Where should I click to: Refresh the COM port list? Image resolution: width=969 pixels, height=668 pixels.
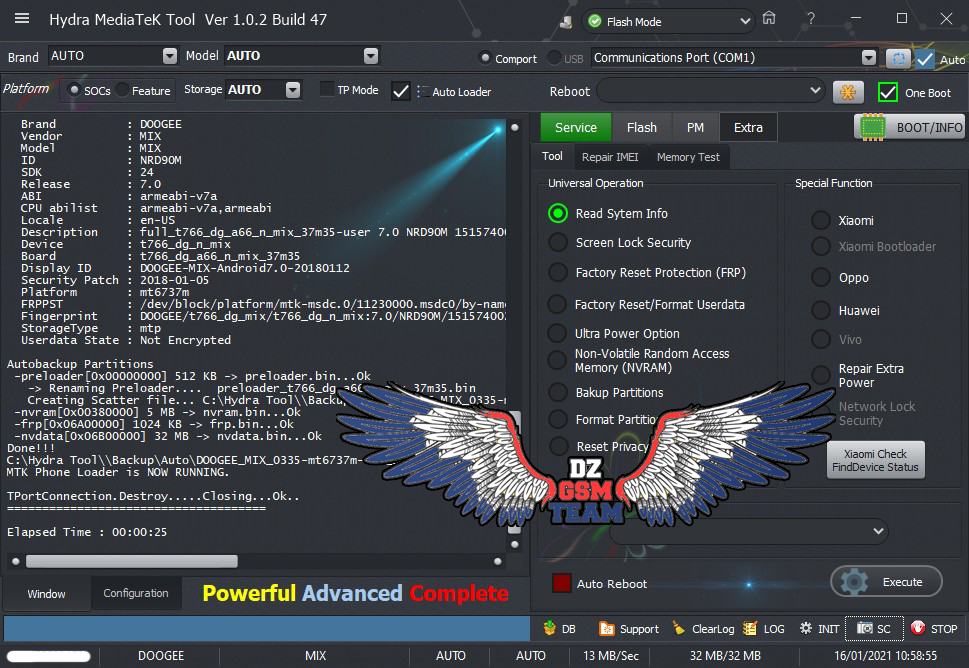pos(897,58)
